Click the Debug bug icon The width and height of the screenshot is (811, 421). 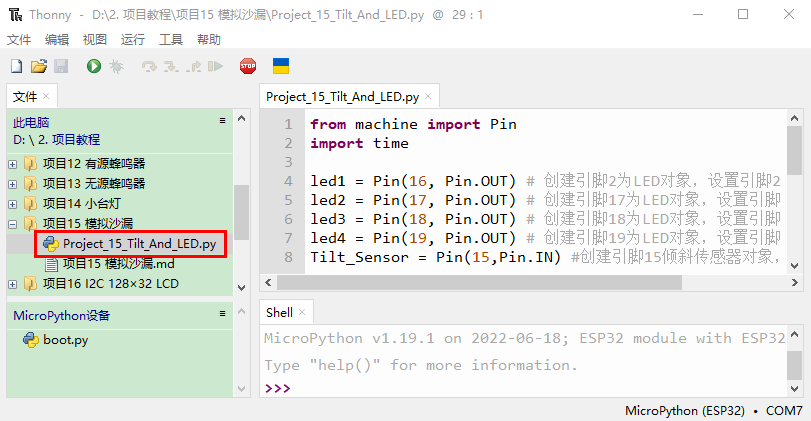click(116, 66)
